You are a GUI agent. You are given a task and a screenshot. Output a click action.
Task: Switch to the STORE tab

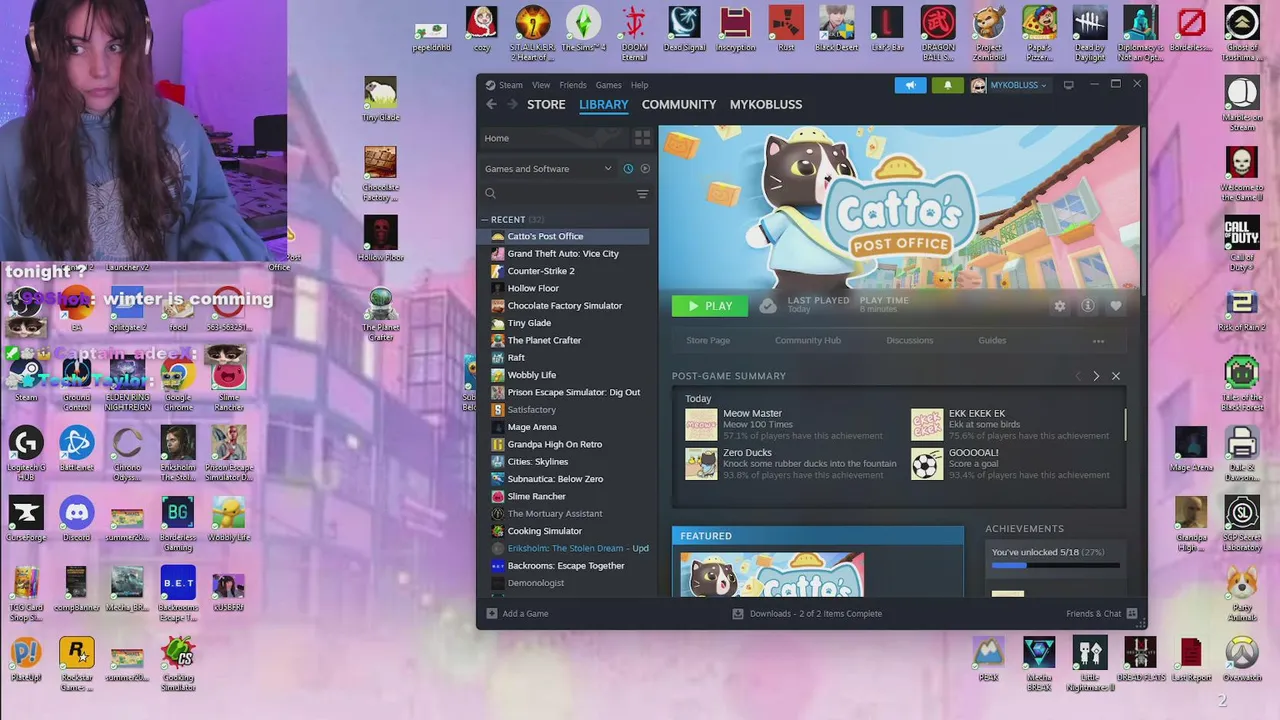(546, 104)
